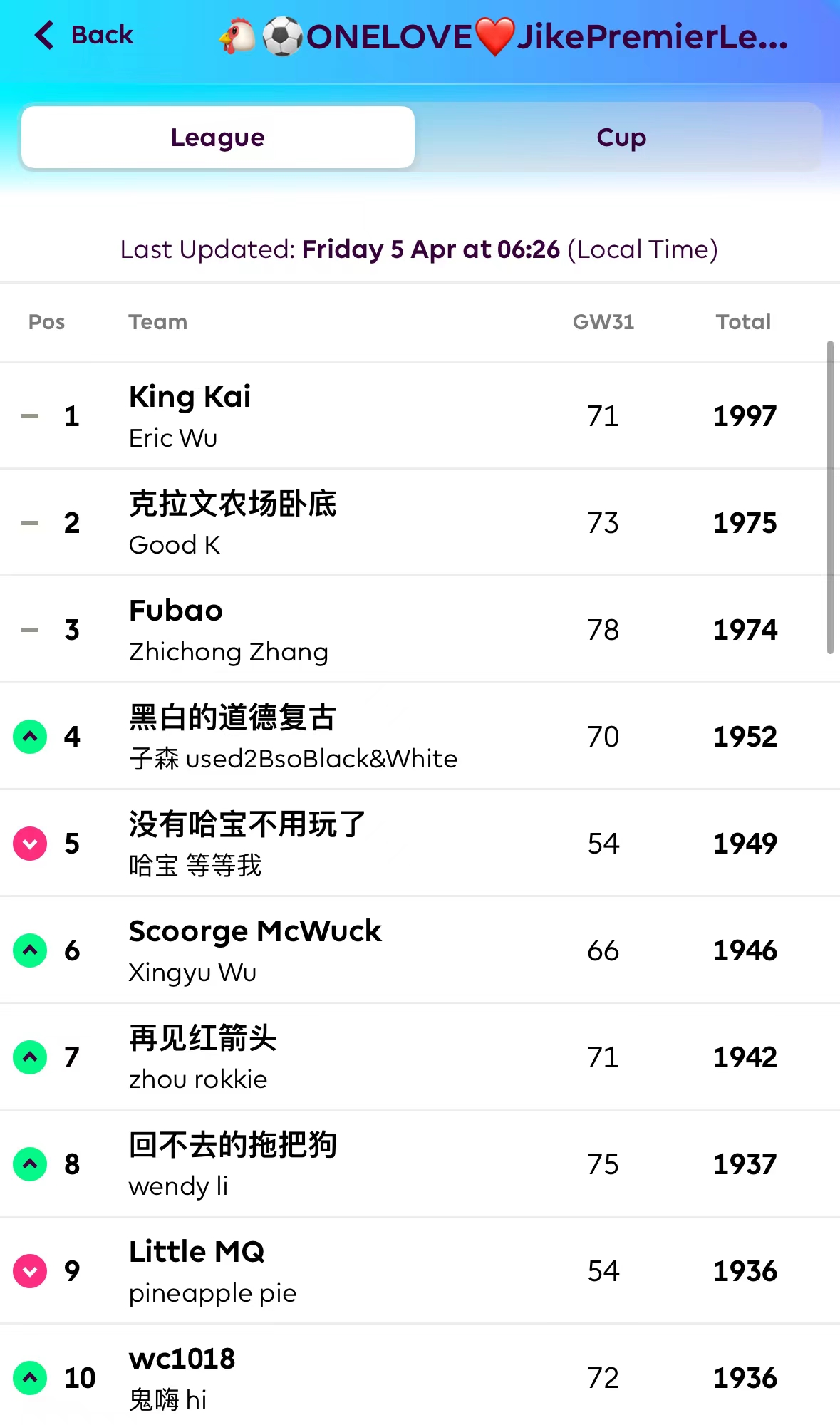Click the green up arrow next to wendy li's team
This screenshot has height=1425, width=840.
(x=30, y=1164)
